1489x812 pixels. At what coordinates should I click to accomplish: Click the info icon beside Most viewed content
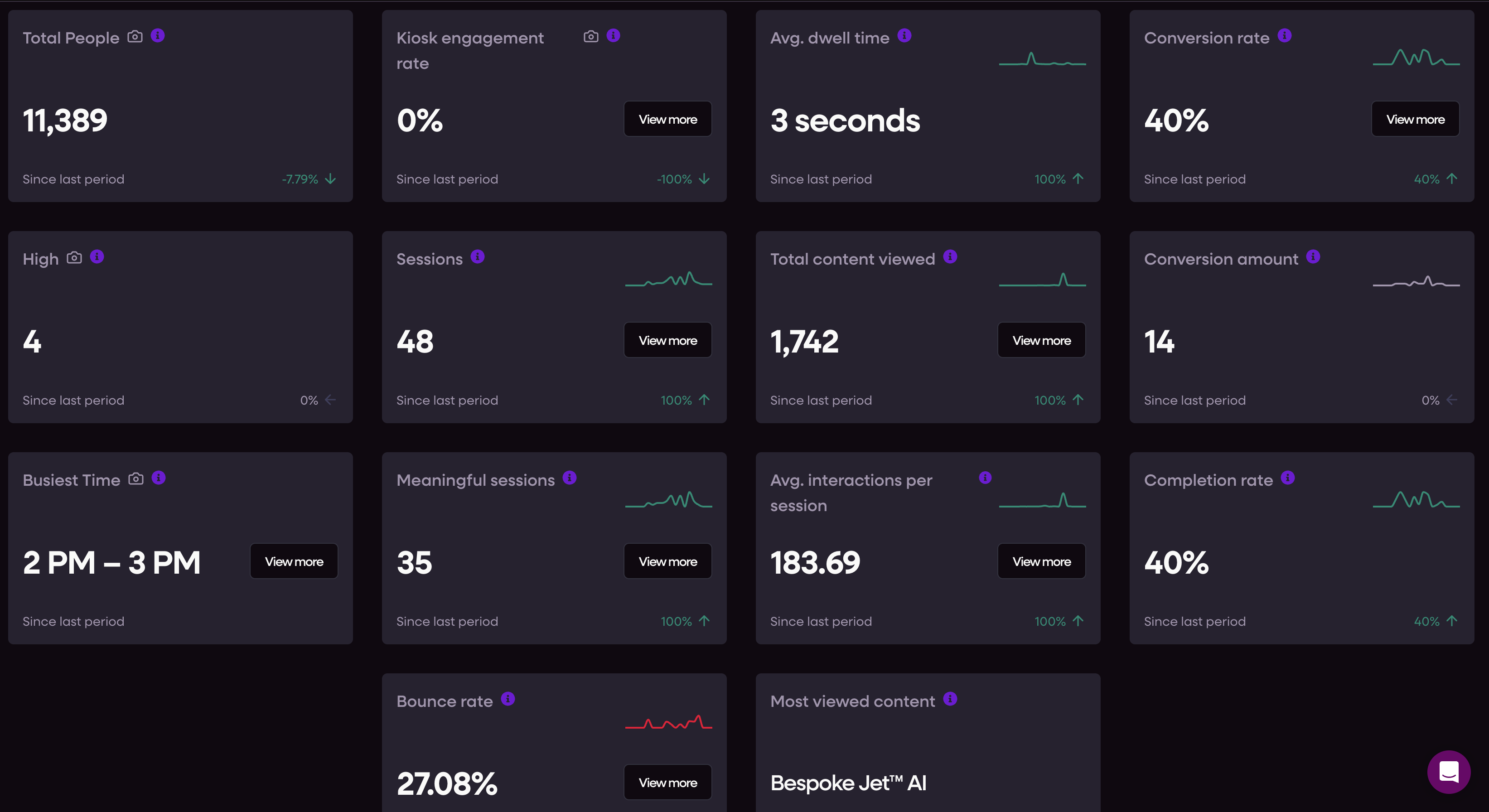tap(950, 699)
